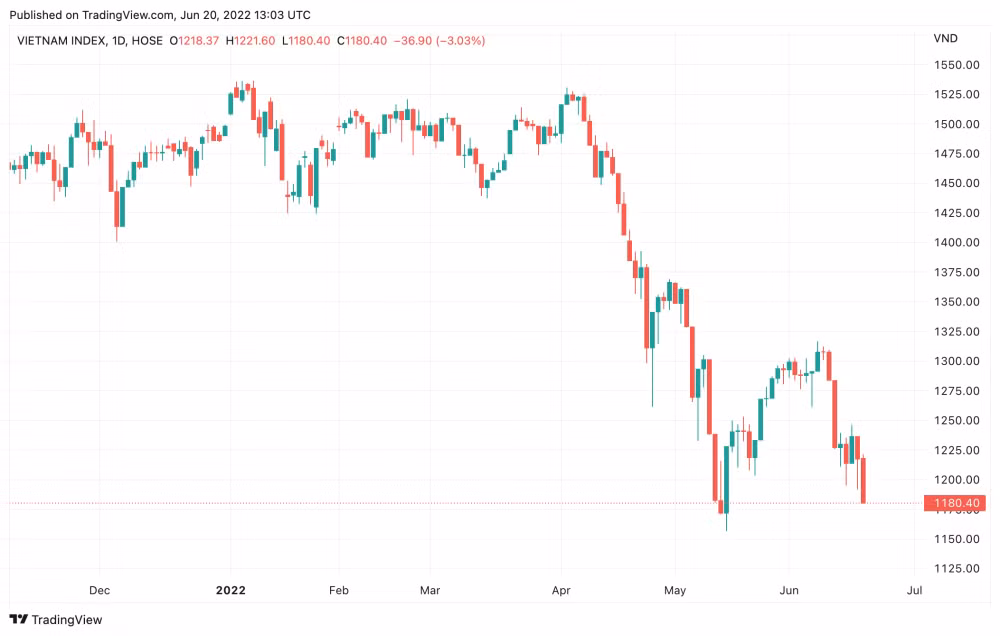Click the Apr label on time axis

click(x=561, y=590)
